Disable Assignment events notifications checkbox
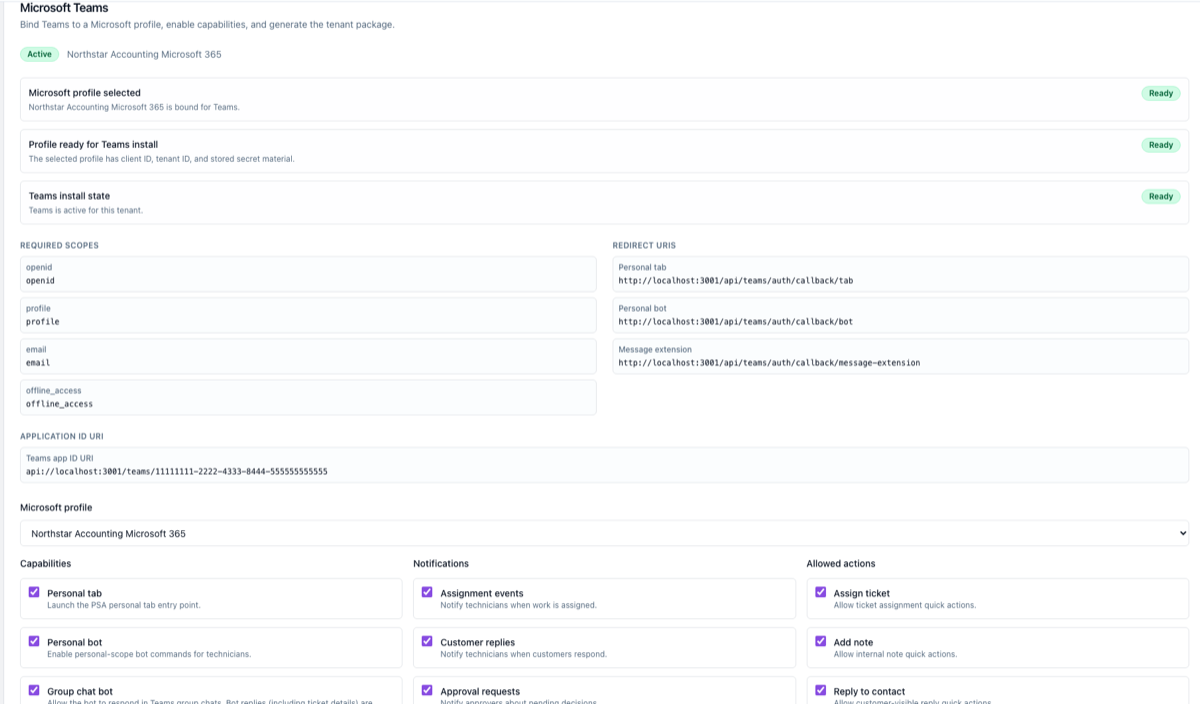This screenshot has height=704, width=1200. pyautogui.click(x=427, y=592)
